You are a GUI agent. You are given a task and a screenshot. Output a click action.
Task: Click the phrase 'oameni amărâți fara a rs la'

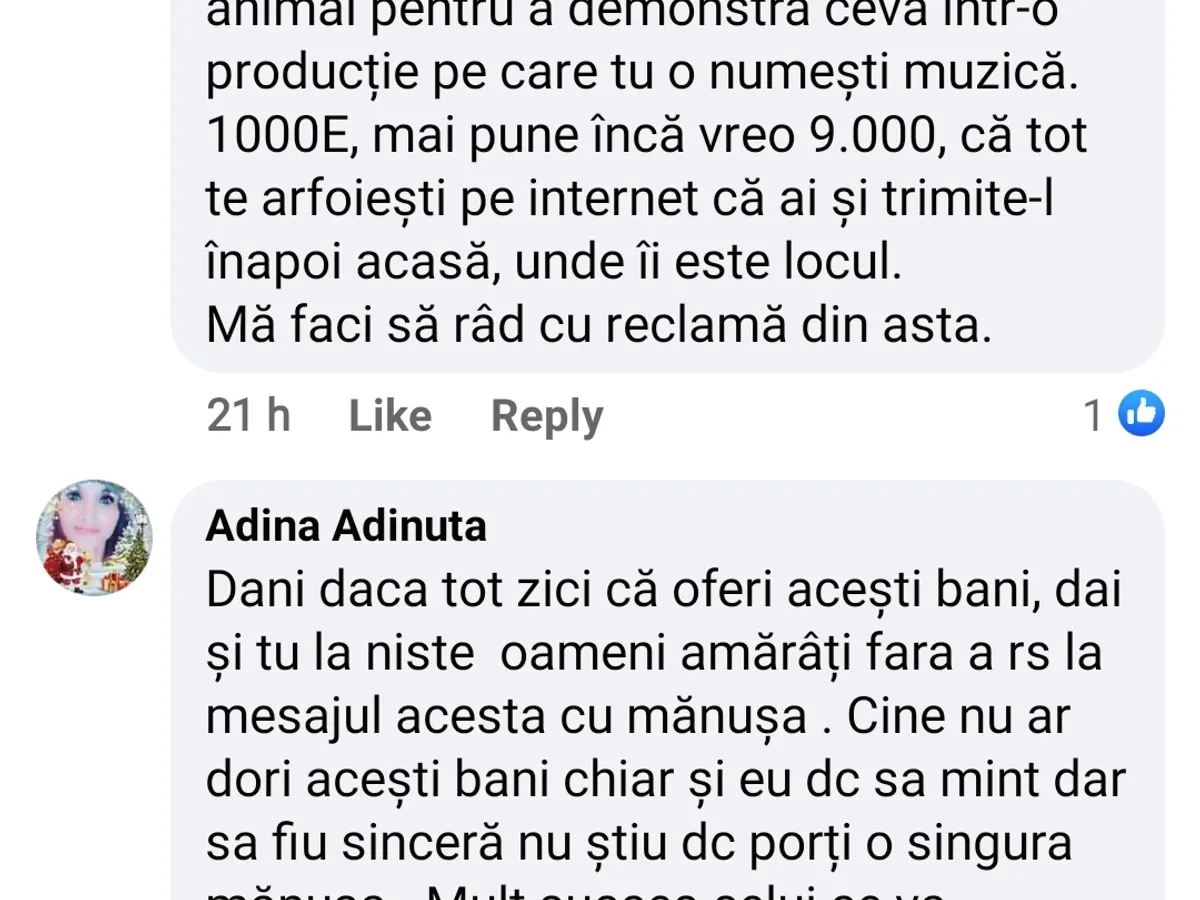click(800, 655)
